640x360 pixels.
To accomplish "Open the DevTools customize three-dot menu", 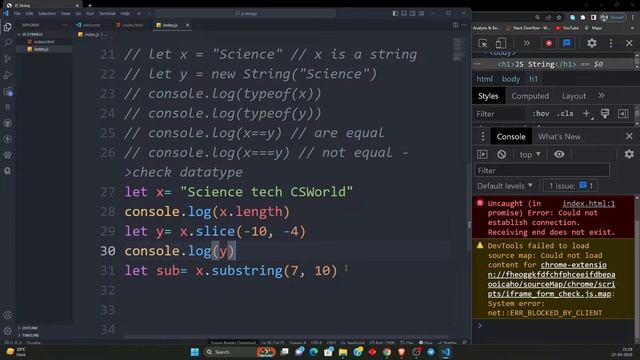I will tap(611, 43).
